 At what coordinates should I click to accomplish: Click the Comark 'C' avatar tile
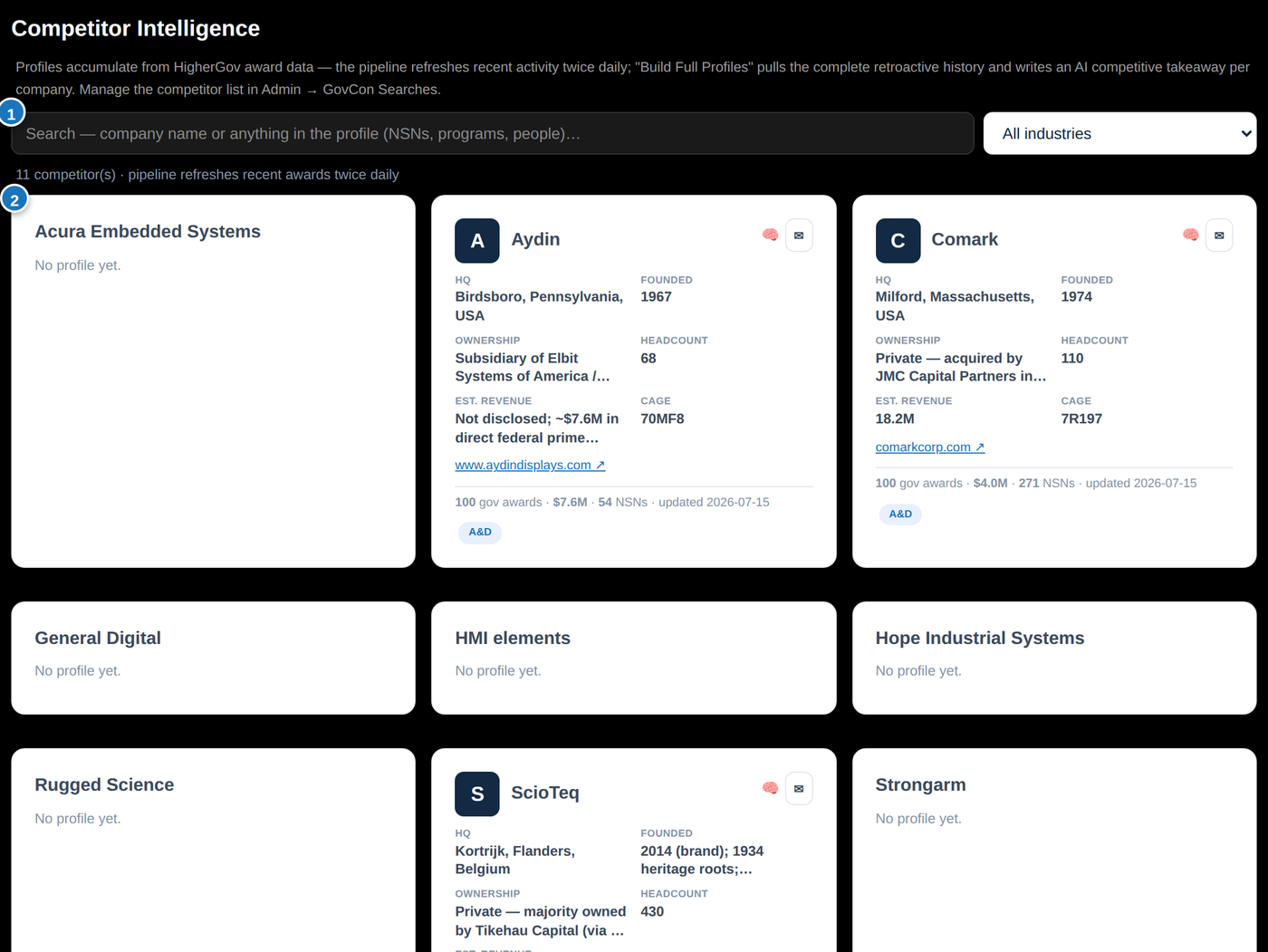(898, 241)
